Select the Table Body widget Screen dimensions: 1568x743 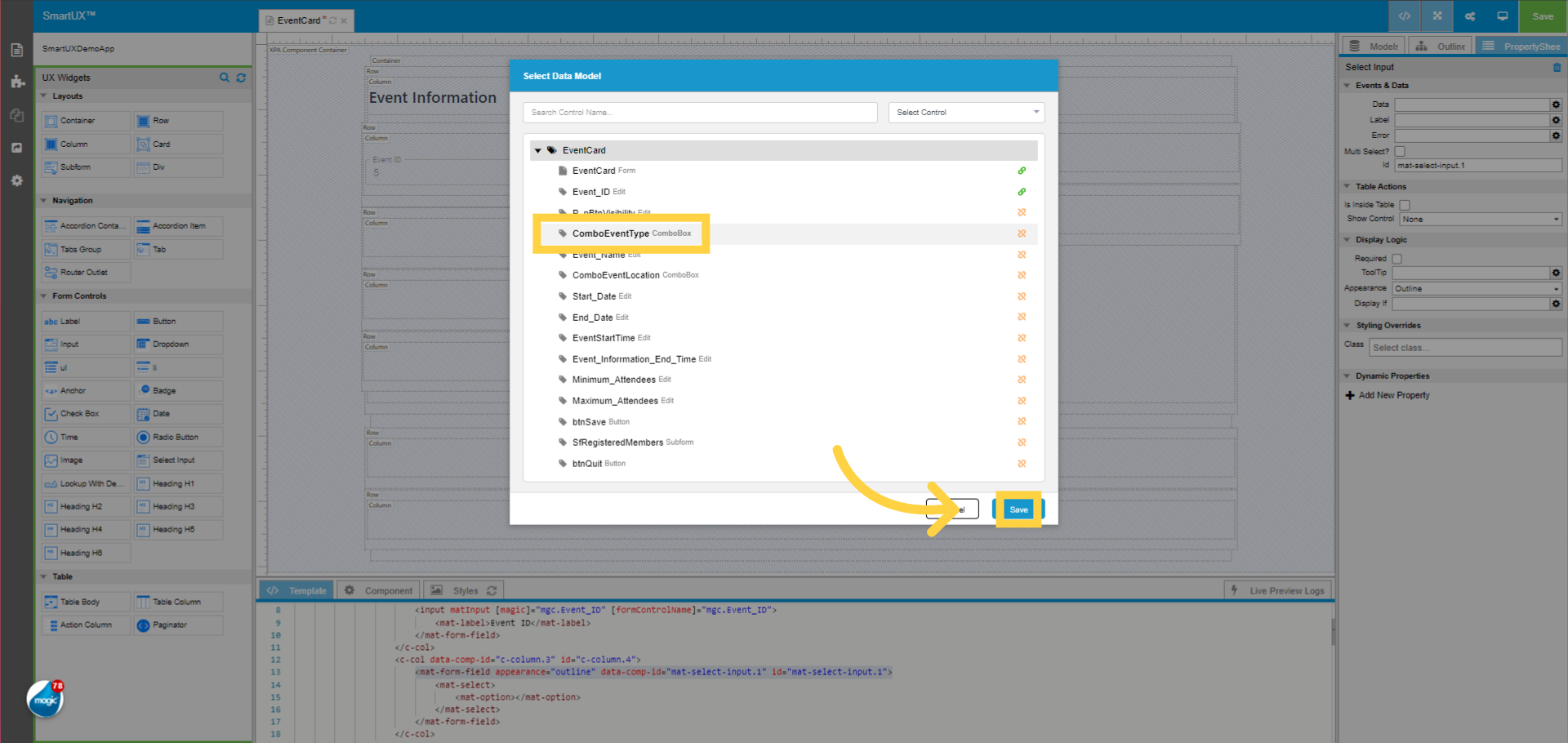85,602
